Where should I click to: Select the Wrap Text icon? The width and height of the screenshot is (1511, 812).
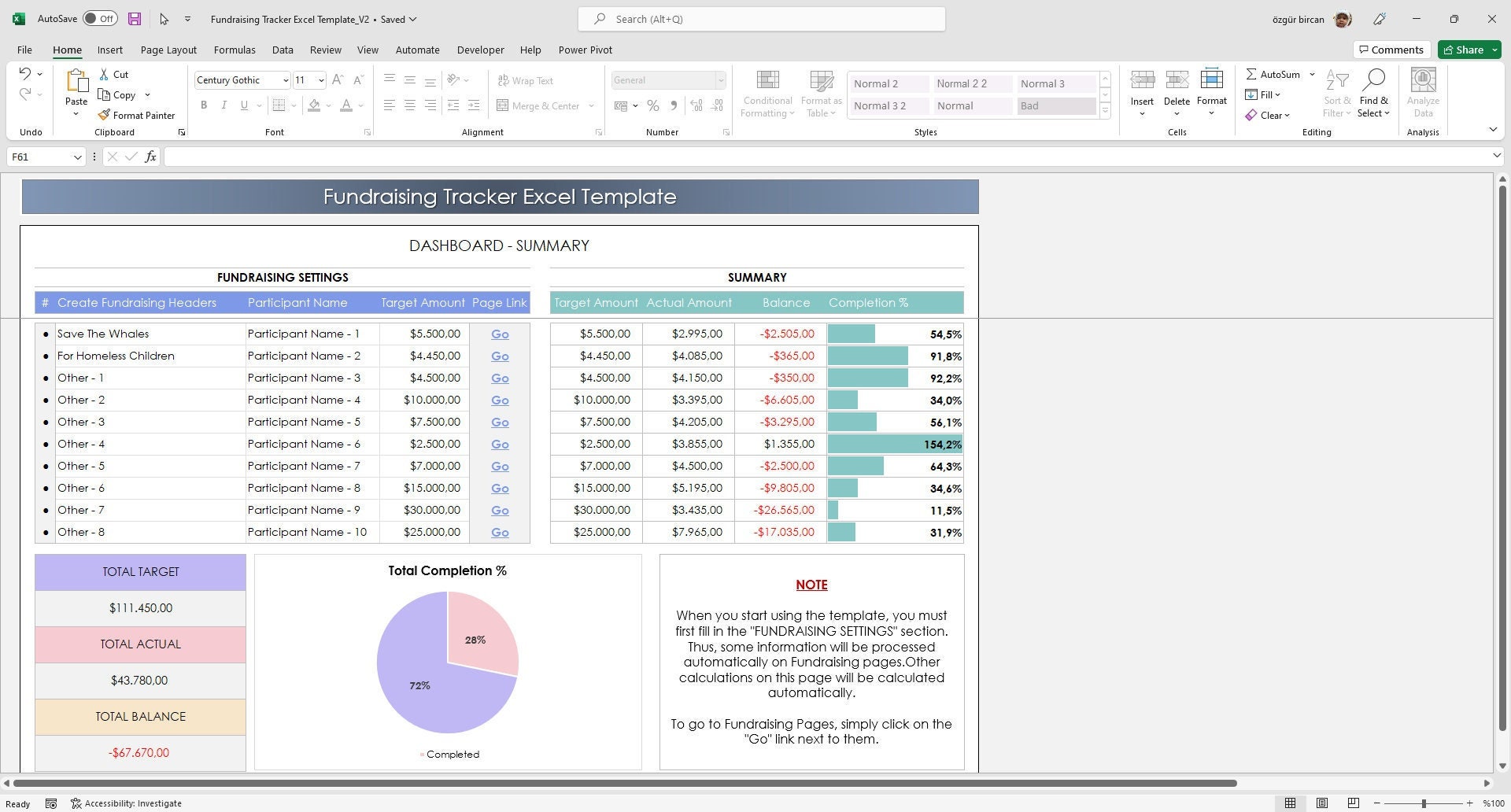526,80
